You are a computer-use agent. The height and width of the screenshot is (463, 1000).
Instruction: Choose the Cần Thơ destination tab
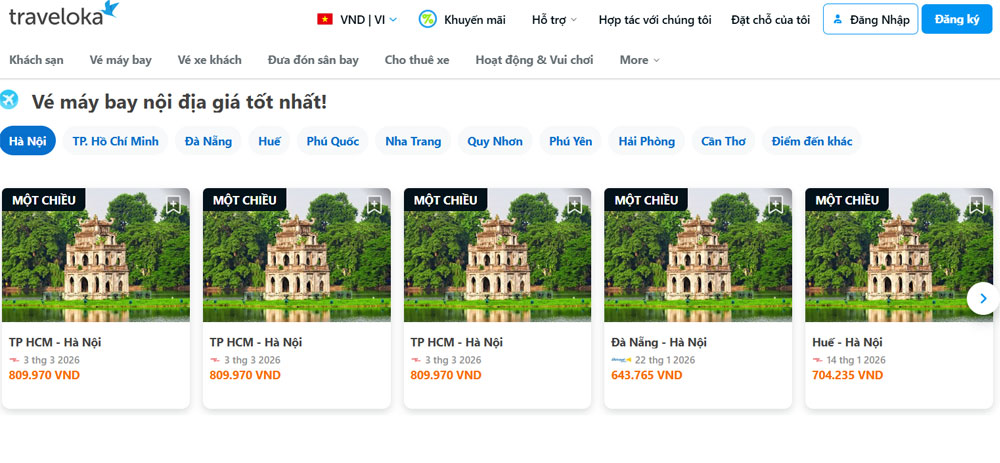[723, 141]
